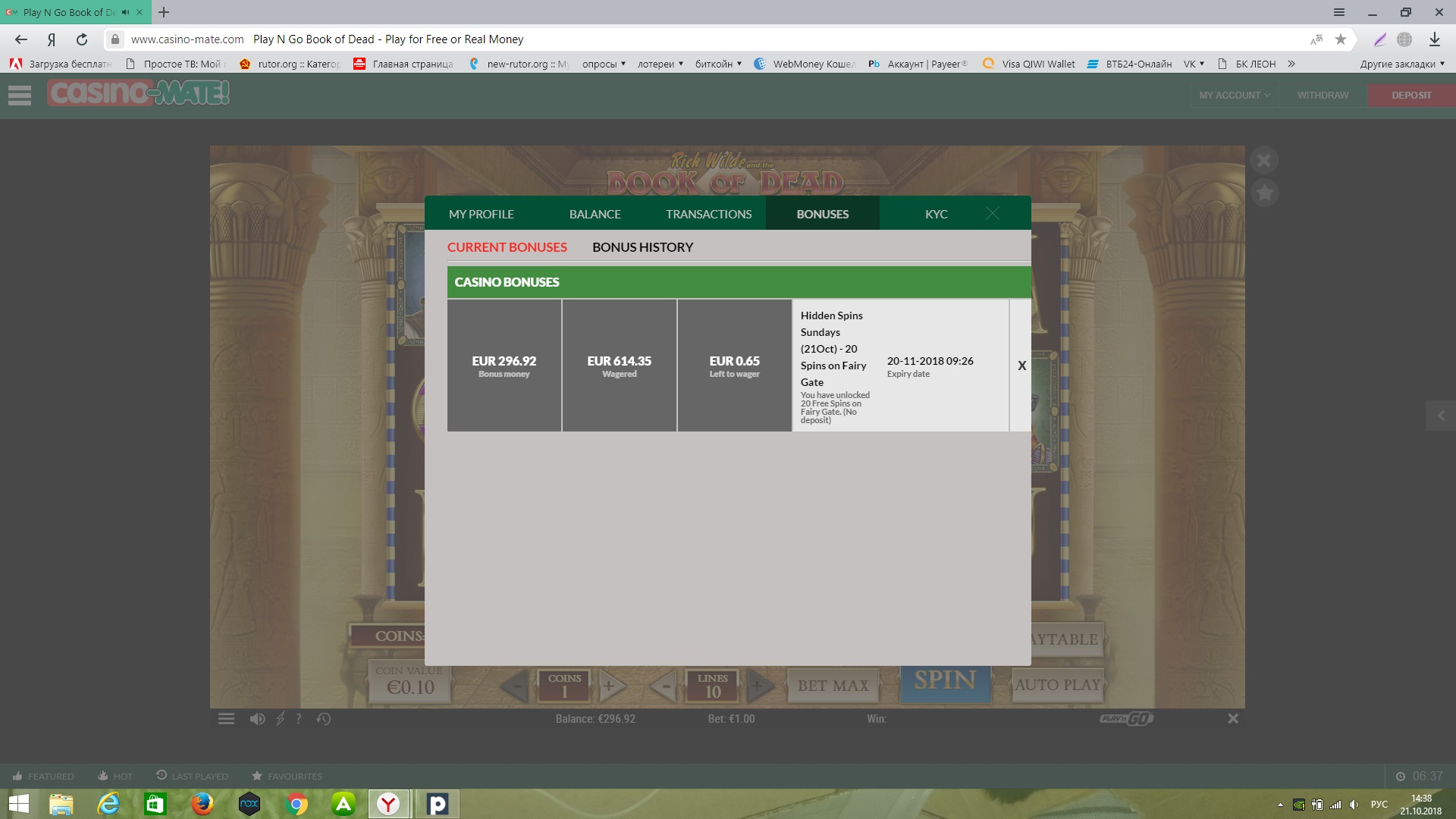The image size is (1456, 819).
Task: Switch to the Bonus History tab
Action: pos(642,247)
